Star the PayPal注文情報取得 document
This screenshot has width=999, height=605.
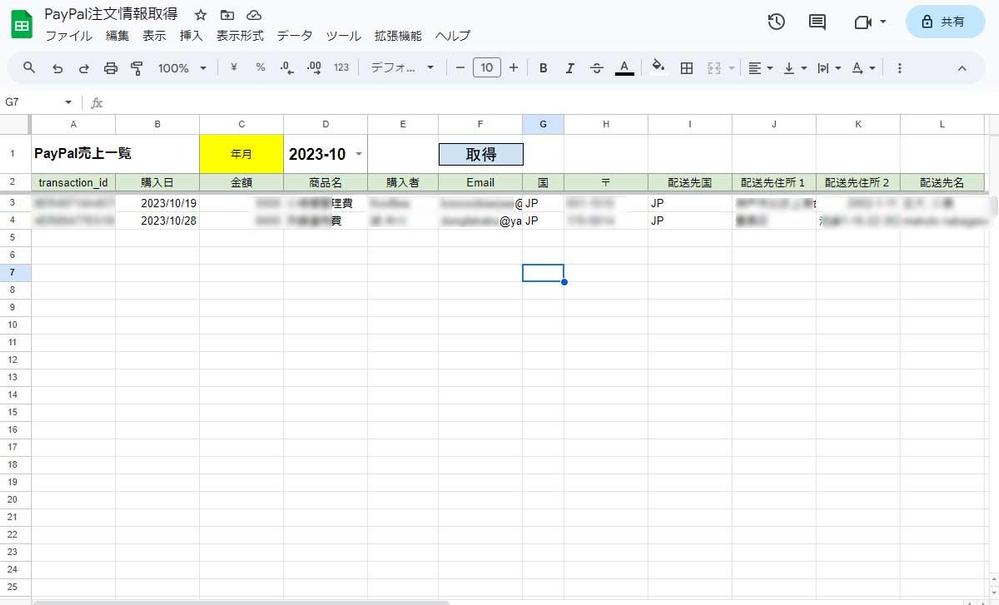201,15
